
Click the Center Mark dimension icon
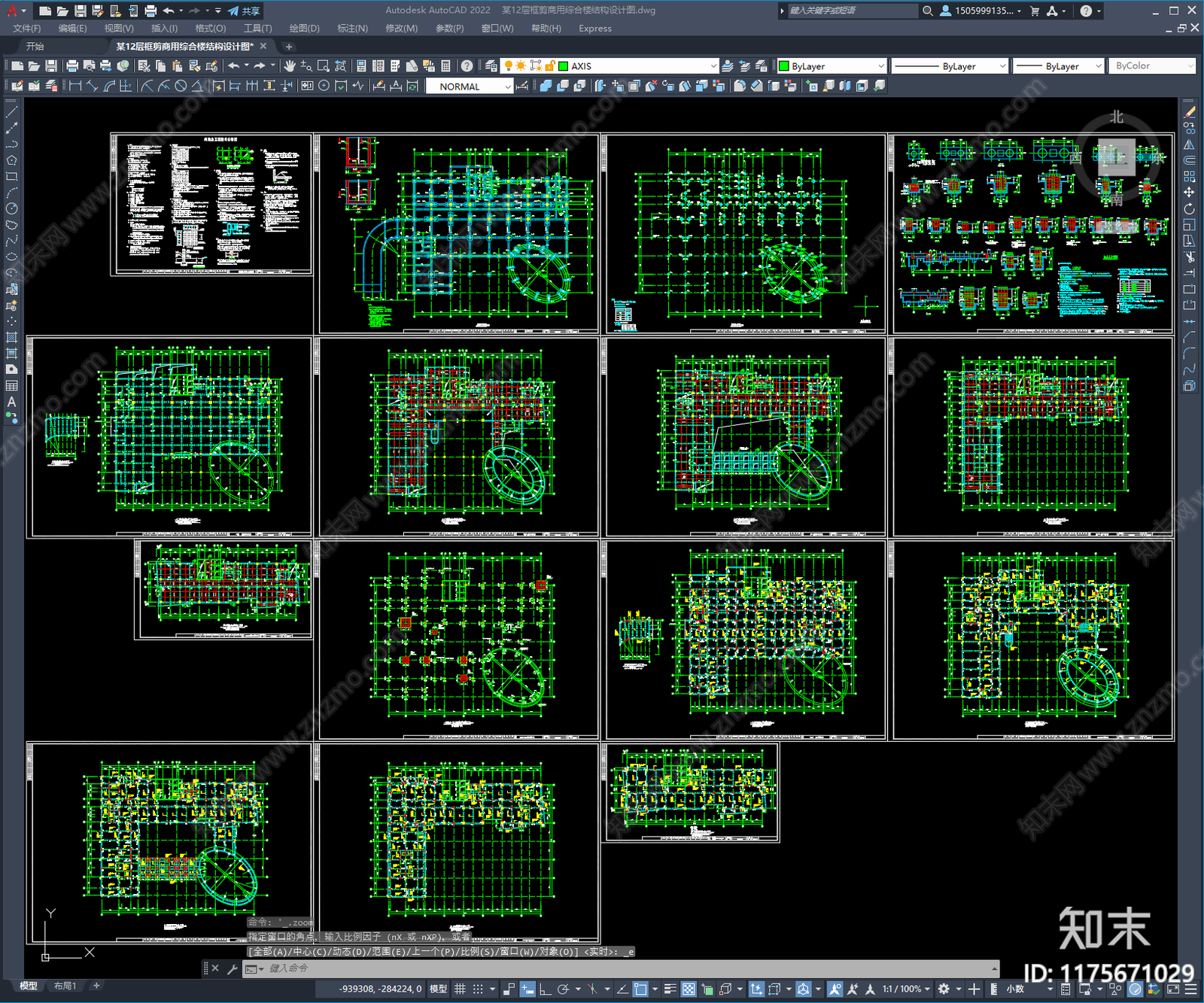(x=324, y=86)
